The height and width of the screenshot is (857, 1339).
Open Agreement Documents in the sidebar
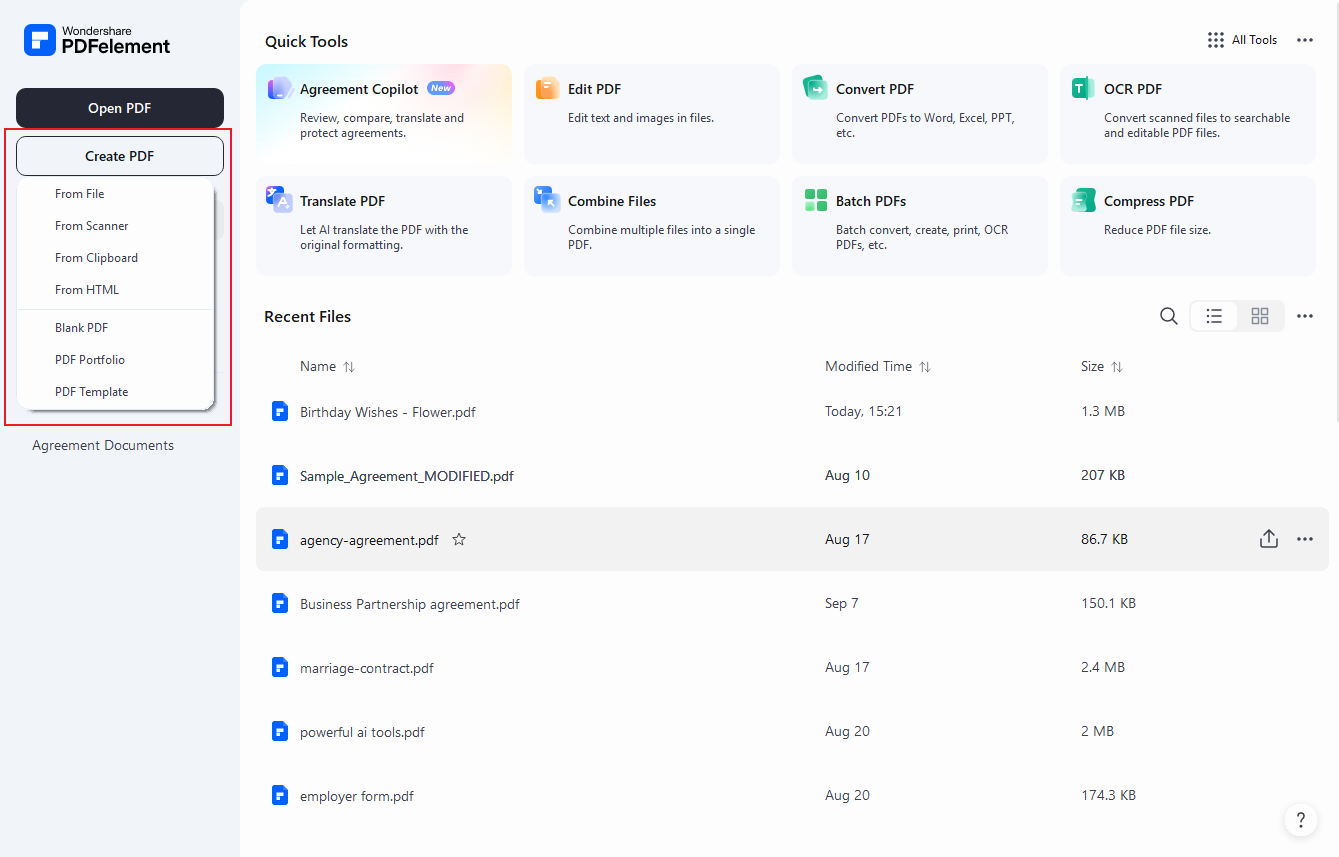[x=103, y=445]
